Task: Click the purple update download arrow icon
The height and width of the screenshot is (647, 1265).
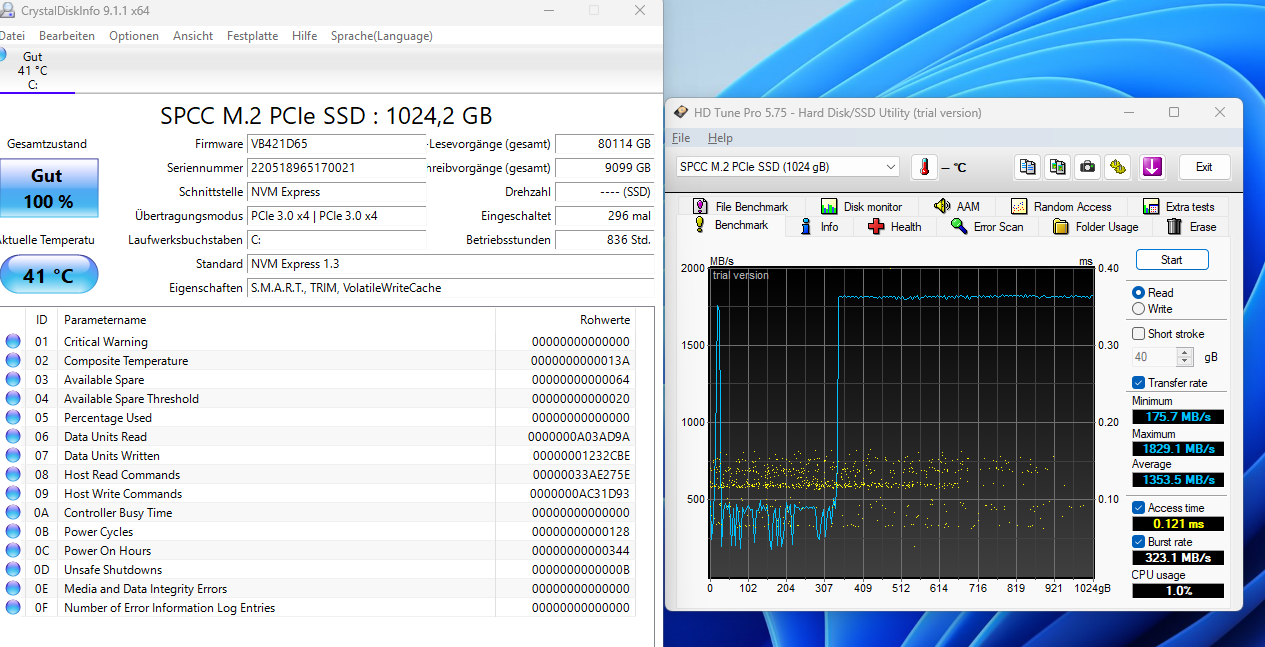Action: click(1152, 167)
